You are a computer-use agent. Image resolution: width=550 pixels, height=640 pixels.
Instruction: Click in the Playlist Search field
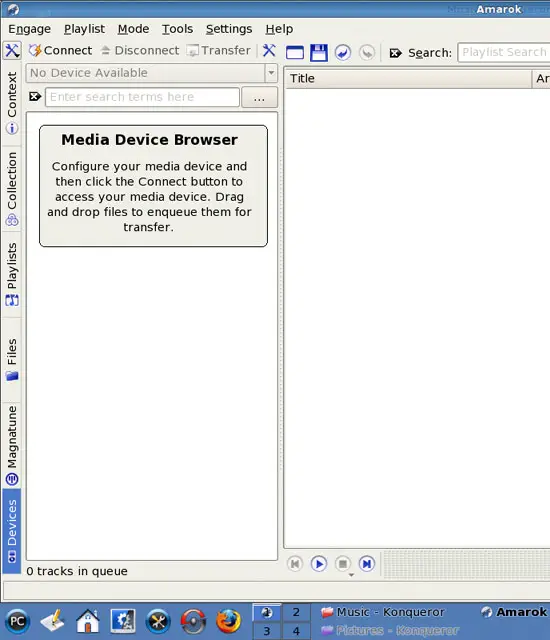(x=503, y=52)
